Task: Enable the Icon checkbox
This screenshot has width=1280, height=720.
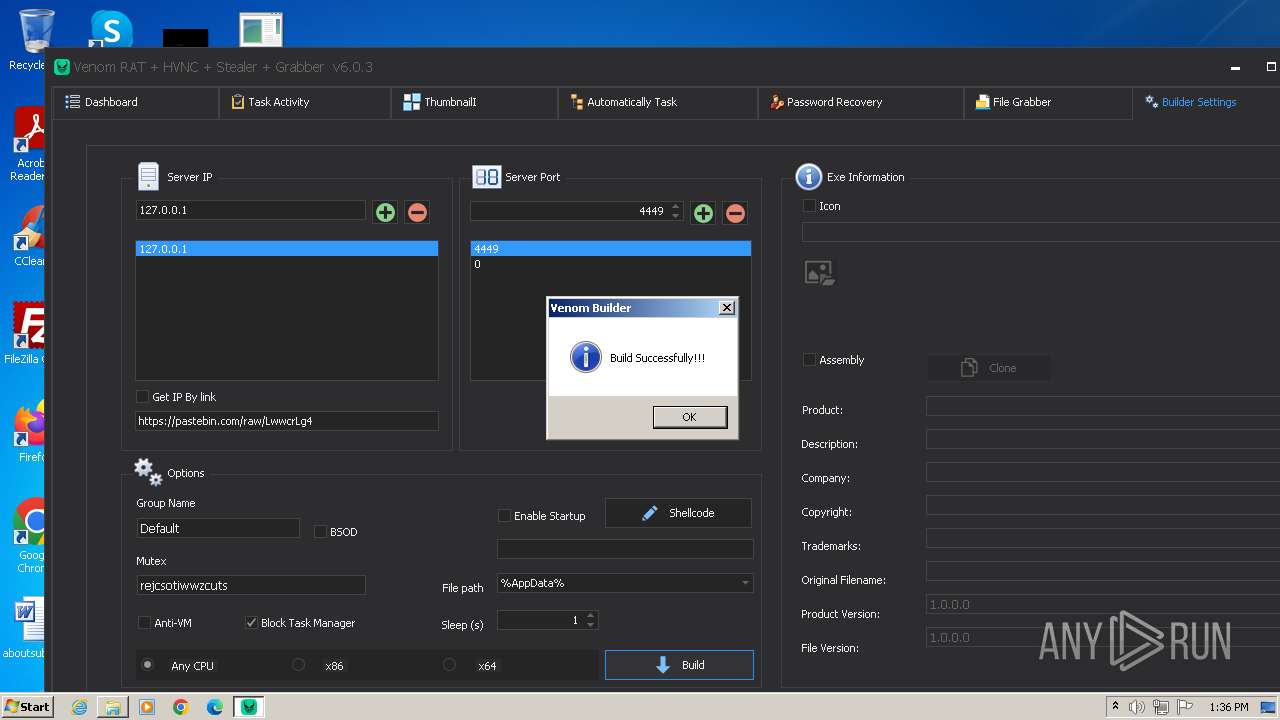Action: (x=809, y=206)
